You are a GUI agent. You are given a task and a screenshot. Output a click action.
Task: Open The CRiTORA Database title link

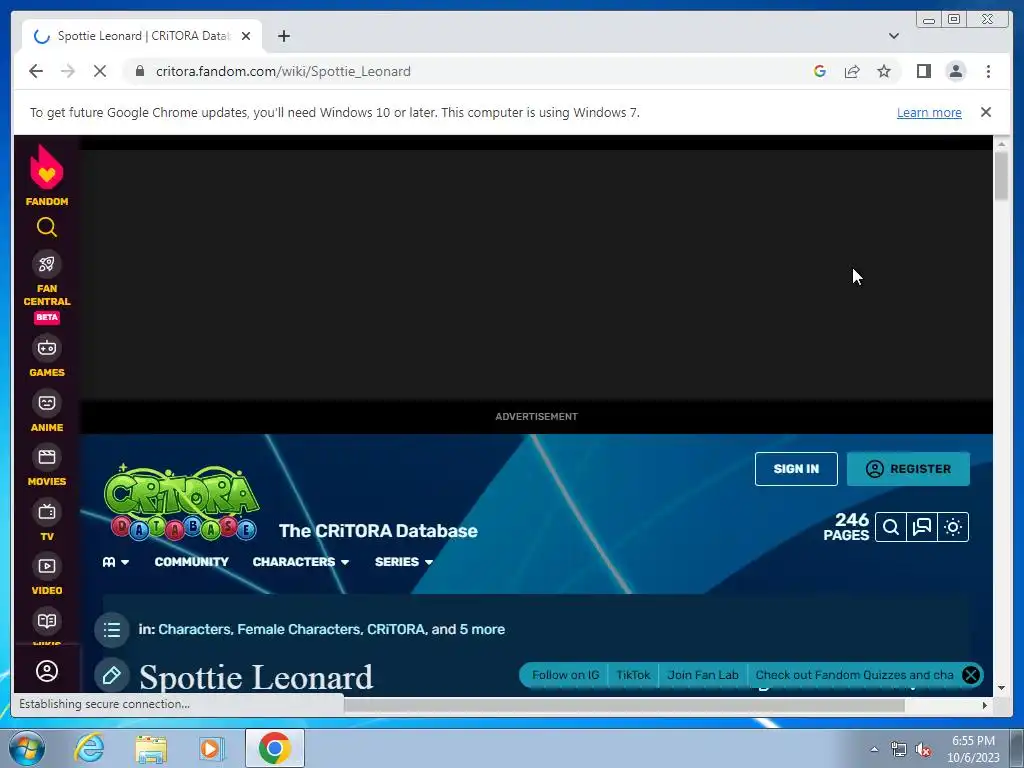tap(378, 531)
